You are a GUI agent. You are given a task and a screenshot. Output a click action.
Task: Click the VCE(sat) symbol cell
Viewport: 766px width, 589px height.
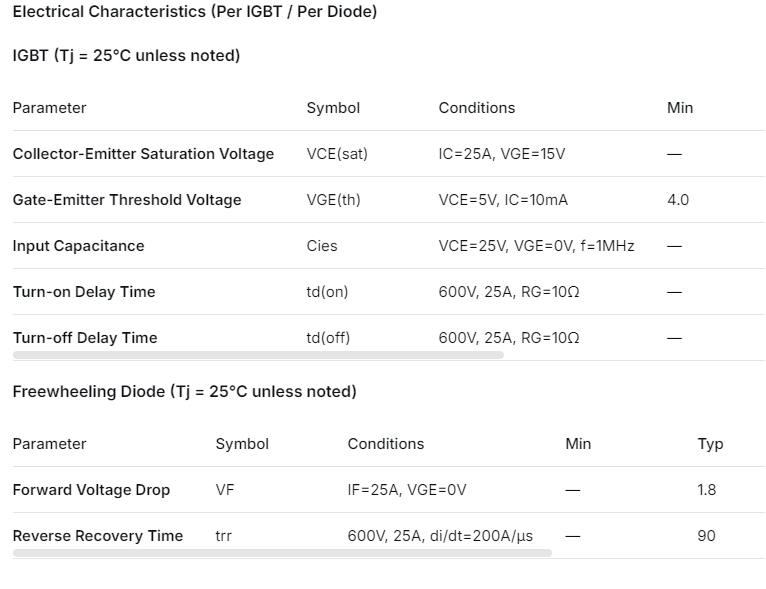click(x=337, y=154)
